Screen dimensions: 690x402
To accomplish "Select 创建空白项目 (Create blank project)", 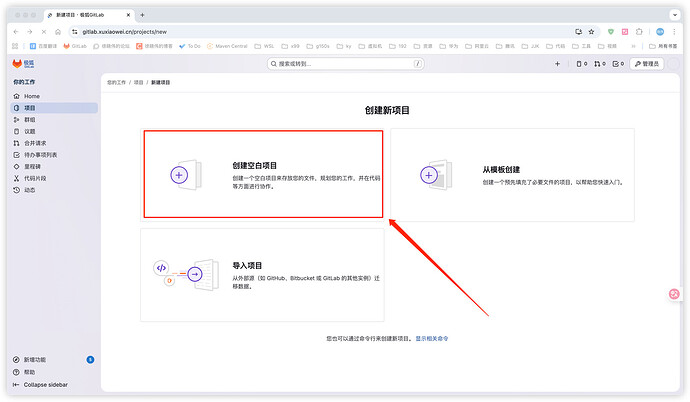I will point(263,173).
